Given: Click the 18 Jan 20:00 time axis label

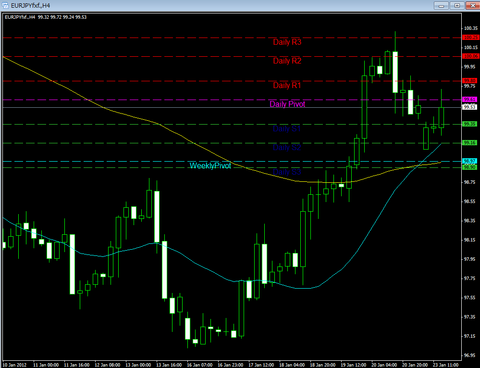Looking at the screenshot, I should pyautogui.click(x=323, y=365).
